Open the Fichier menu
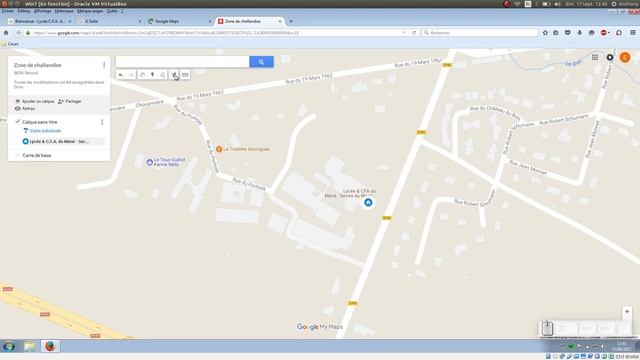This screenshot has height=360, width=640. click(7, 11)
